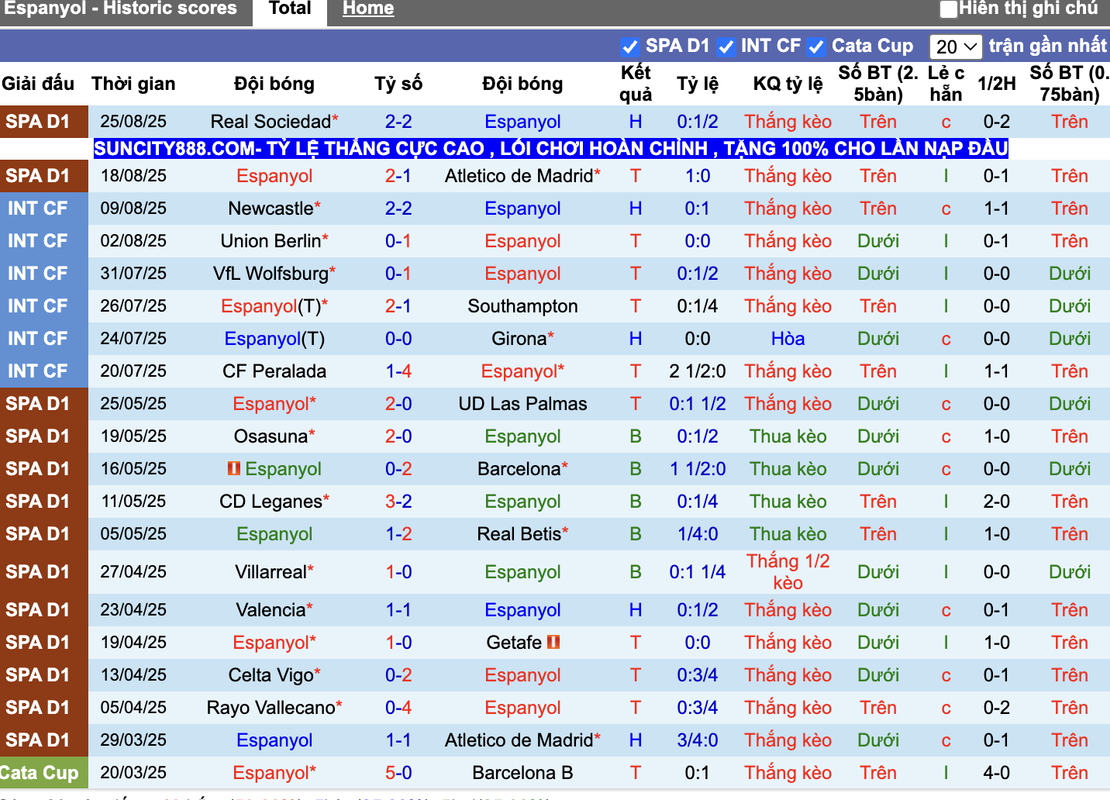The width and height of the screenshot is (1110, 800).
Task: Click SPA D1 label on 25/08/25 row
Action: coord(38,122)
